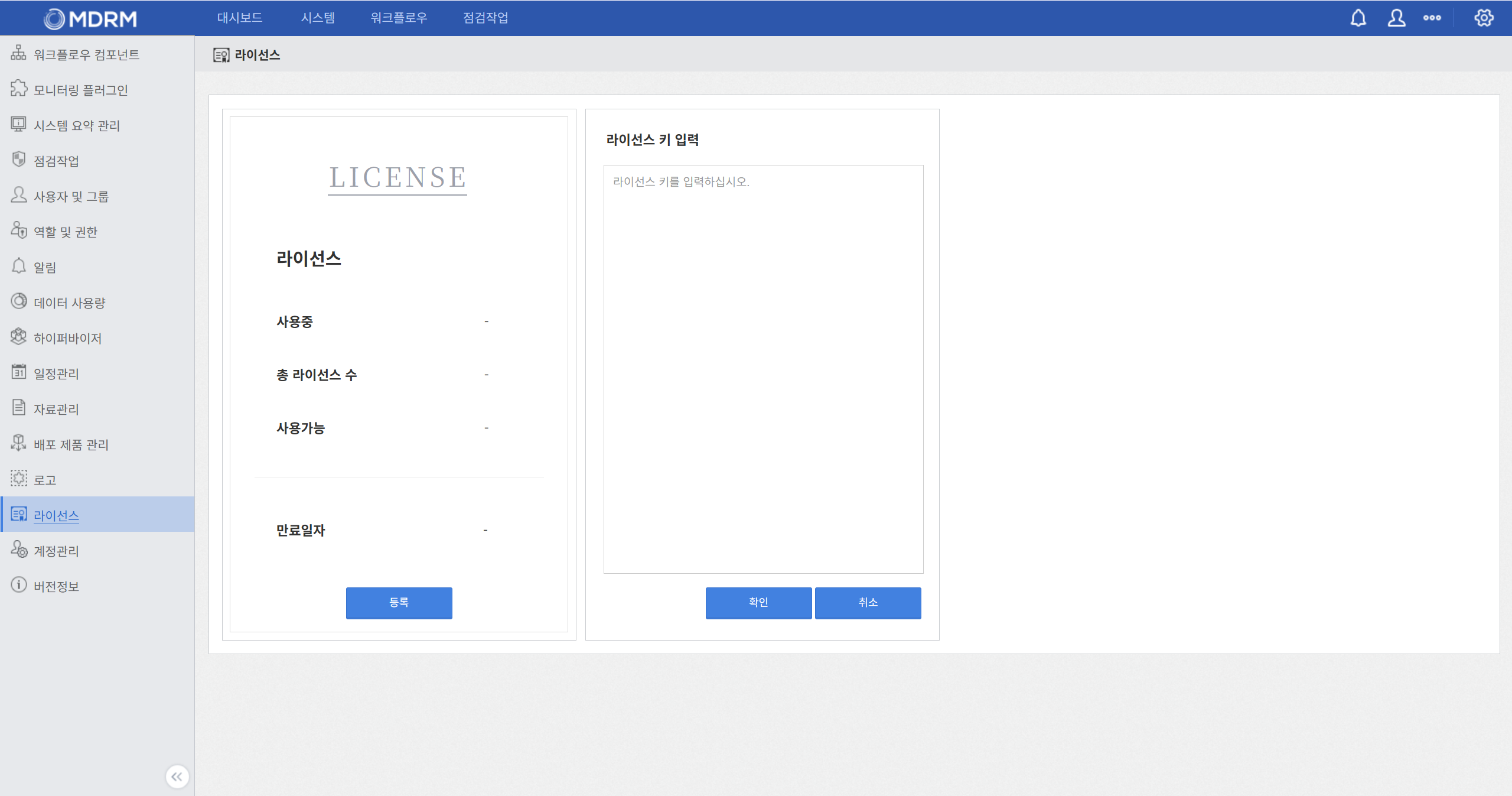
Task: Open 계정관리 in the sidebar
Action: [56, 551]
